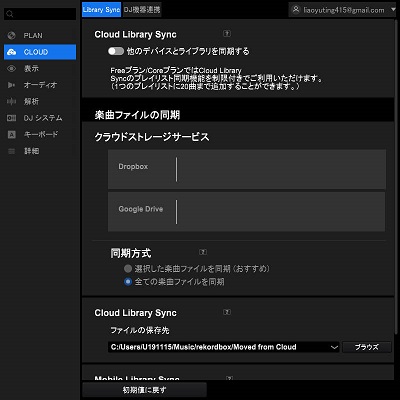This screenshot has height=400, width=400.
Task: Click the DJ システム icon
Action: coord(11,118)
